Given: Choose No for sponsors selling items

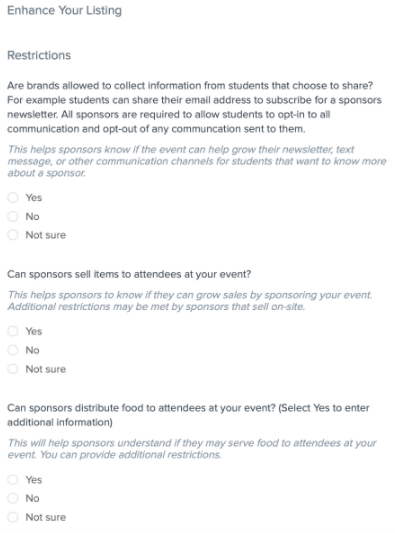Looking at the screenshot, I should pyautogui.click(x=13, y=350).
